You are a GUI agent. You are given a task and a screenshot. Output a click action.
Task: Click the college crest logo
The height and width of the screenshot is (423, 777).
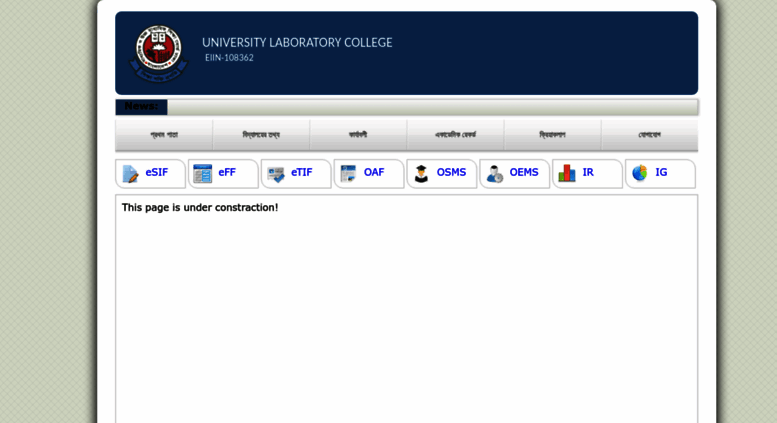point(159,53)
